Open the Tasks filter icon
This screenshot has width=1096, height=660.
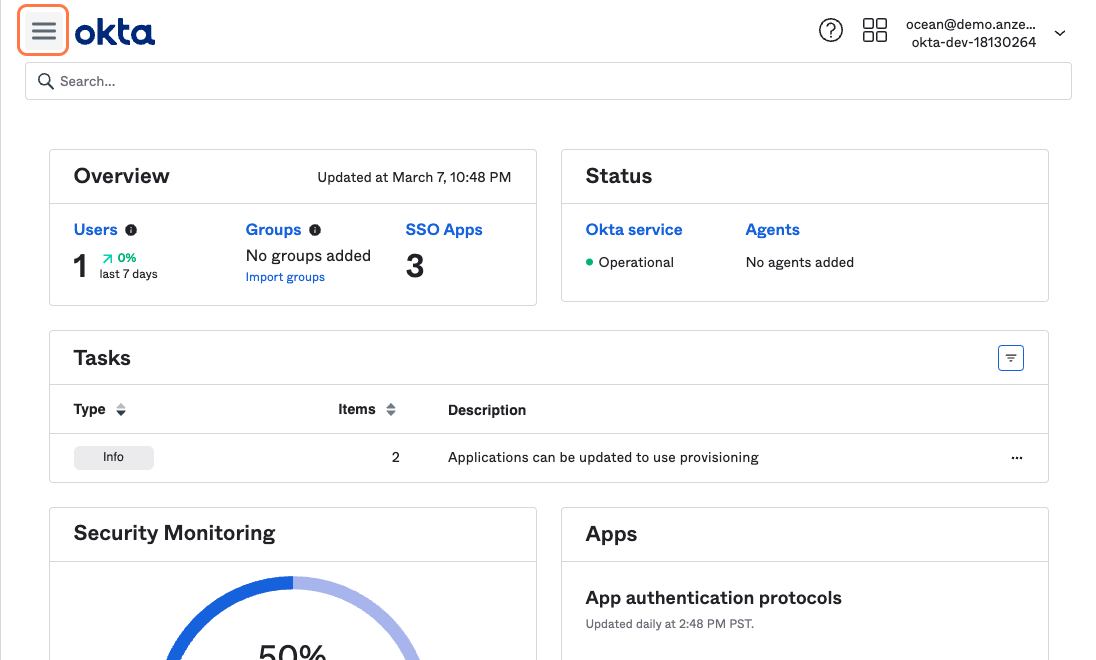pyautogui.click(x=1010, y=357)
